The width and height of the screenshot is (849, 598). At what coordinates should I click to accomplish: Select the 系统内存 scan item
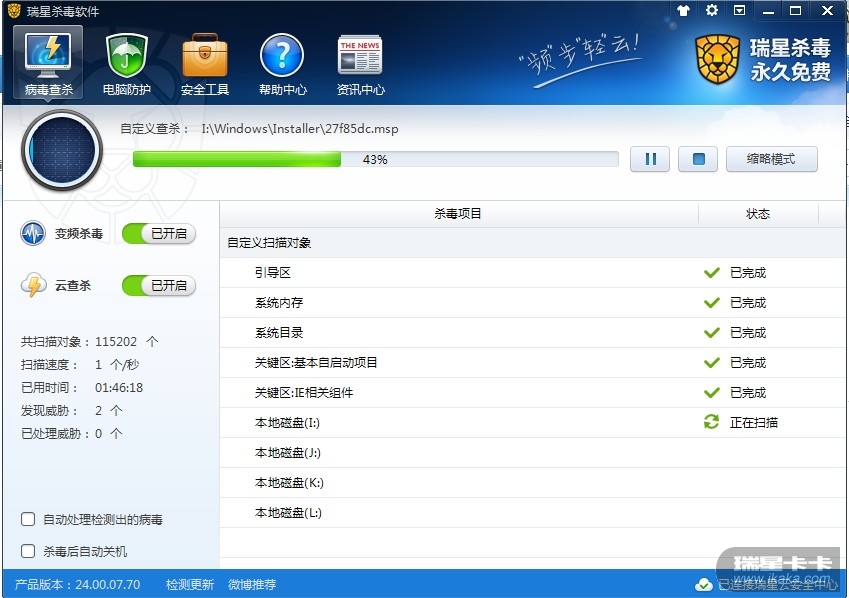click(532, 302)
